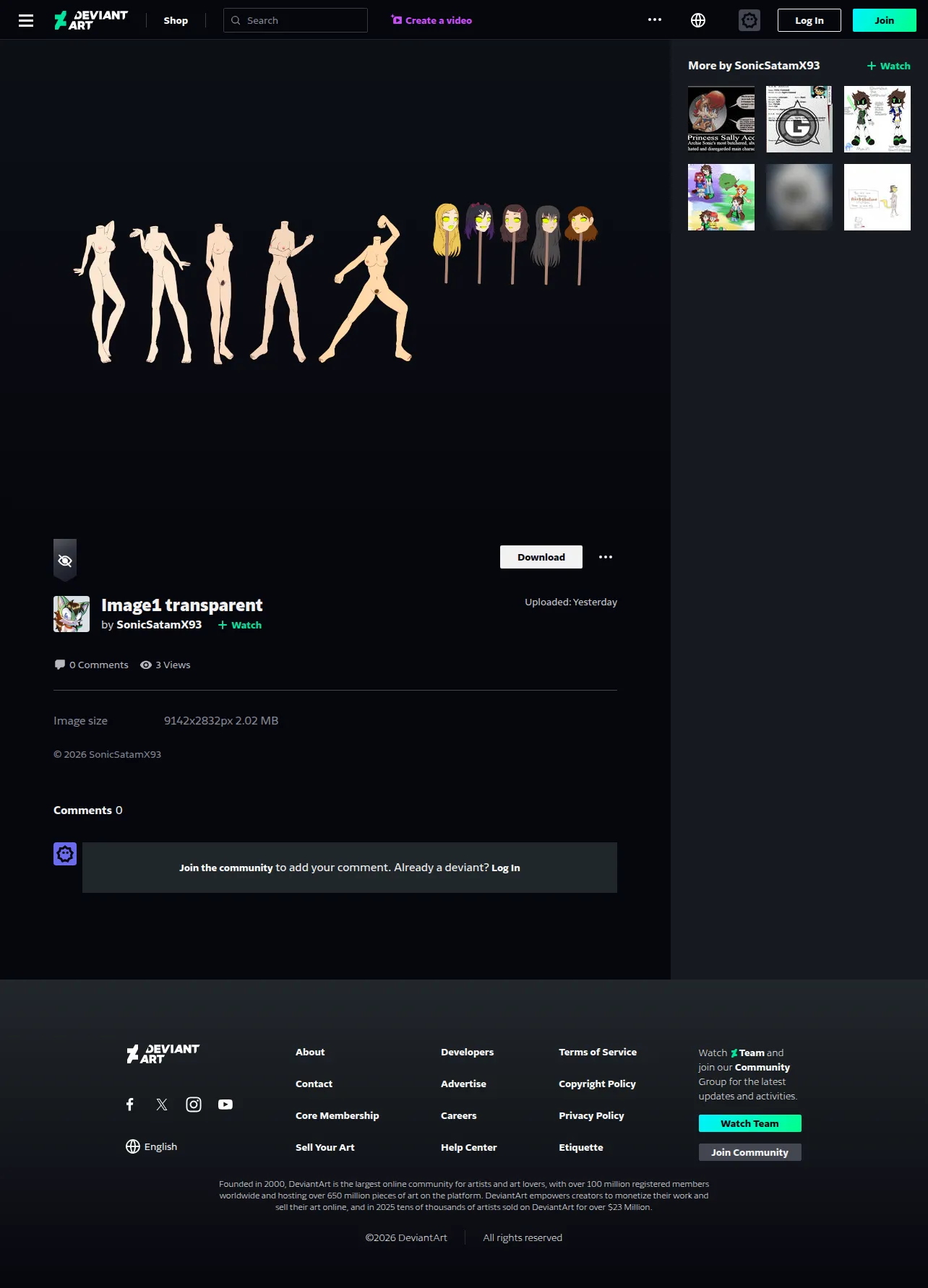Open DeviantArt YouTube channel from footer
Image resolution: width=928 pixels, height=1288 pixels.
click(225, 1105)
